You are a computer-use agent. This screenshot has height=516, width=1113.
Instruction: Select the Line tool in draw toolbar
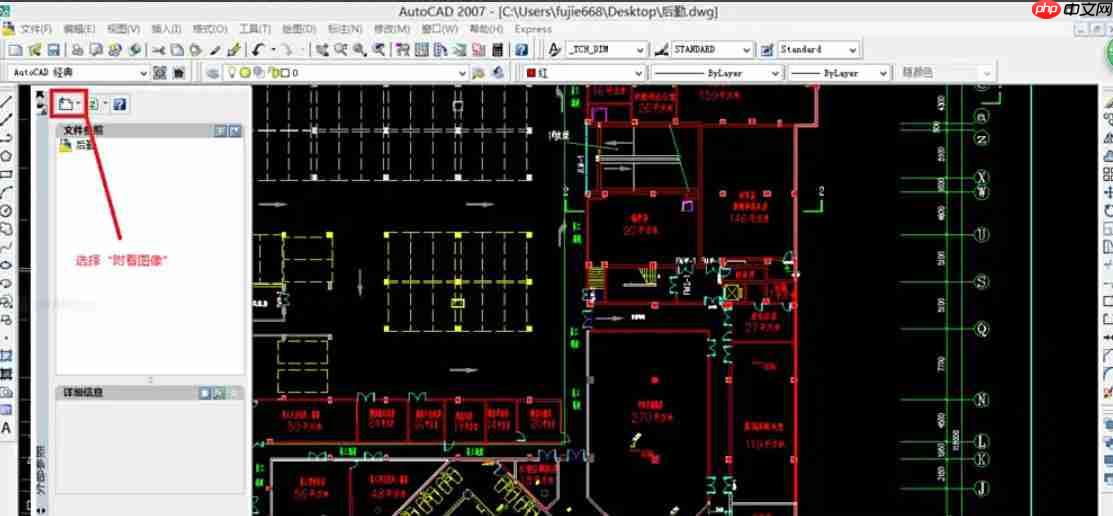[6, 101]
